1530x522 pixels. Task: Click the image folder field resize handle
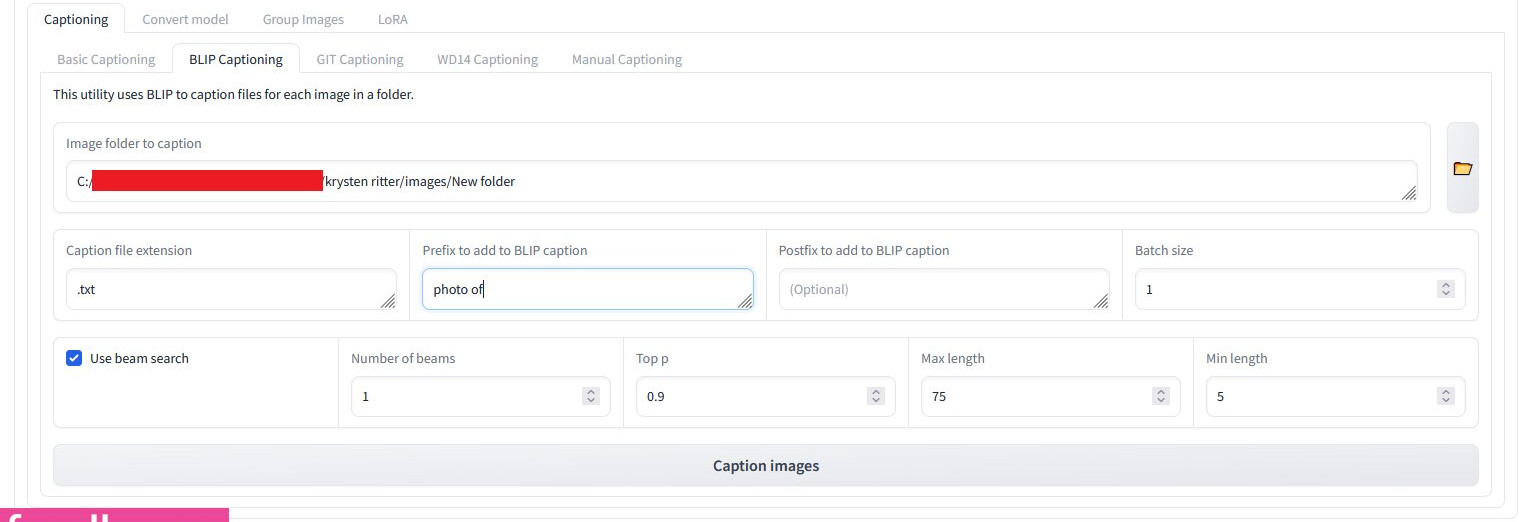tap(1408, 193)
